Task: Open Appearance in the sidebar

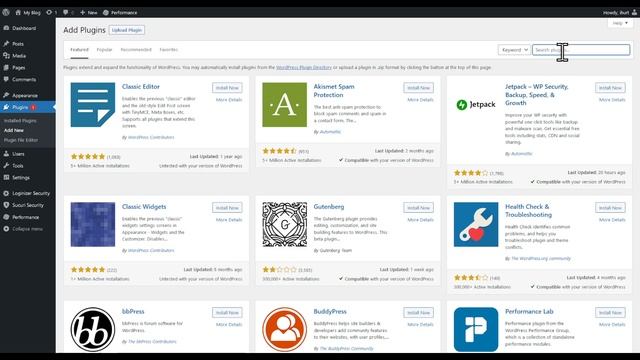Action: pos(25,95)
